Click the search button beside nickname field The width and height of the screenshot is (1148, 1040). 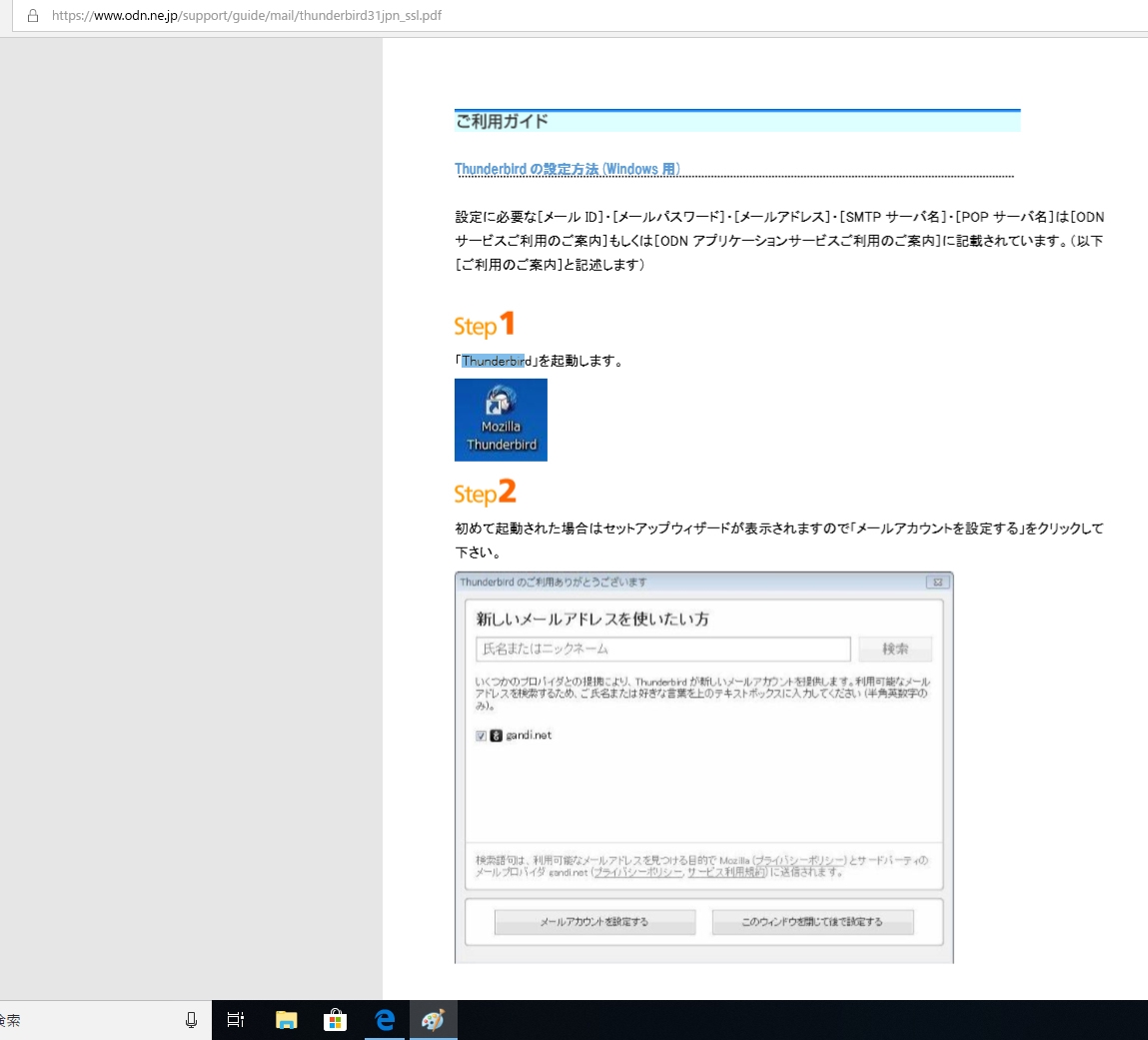click(894, 648)
